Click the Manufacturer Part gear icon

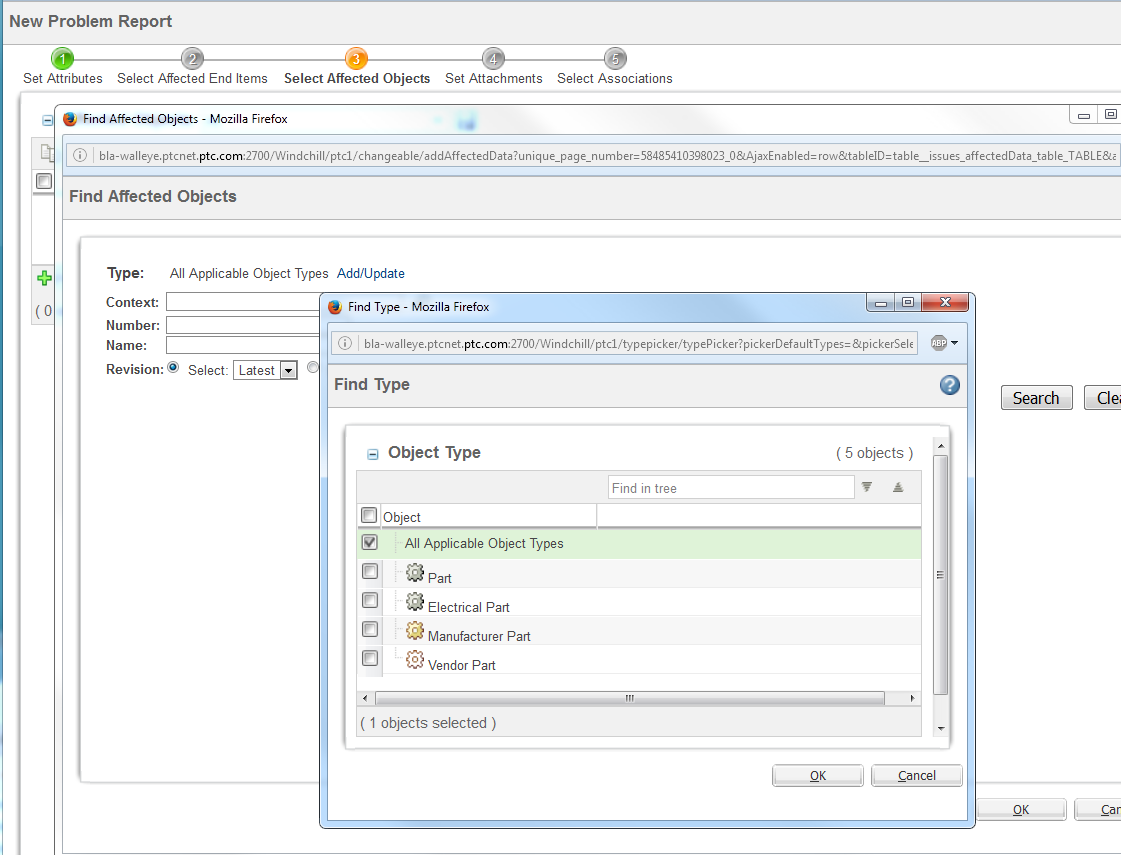(415, 631)
